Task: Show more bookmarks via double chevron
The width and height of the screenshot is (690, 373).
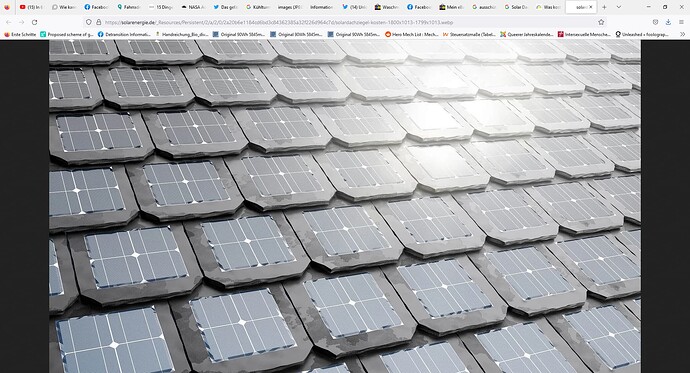Action: tap(683, 34)
